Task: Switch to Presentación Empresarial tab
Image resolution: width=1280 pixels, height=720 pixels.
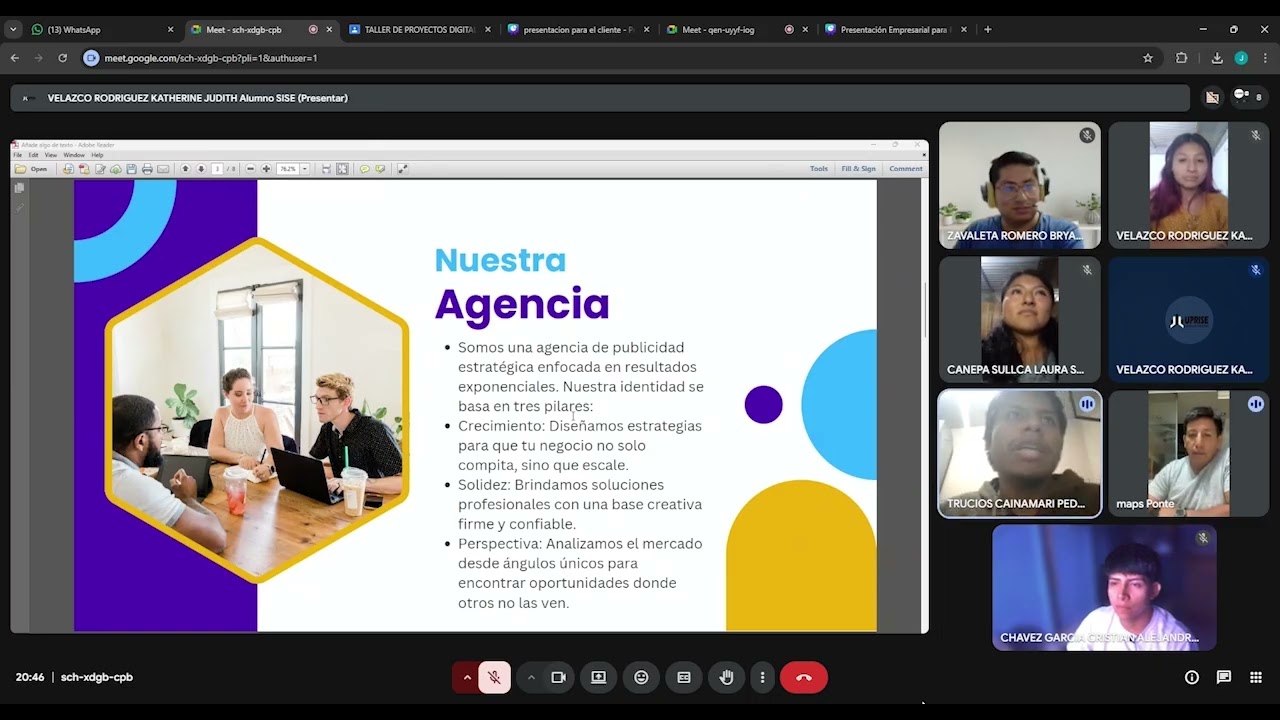Action: point(893,30)
